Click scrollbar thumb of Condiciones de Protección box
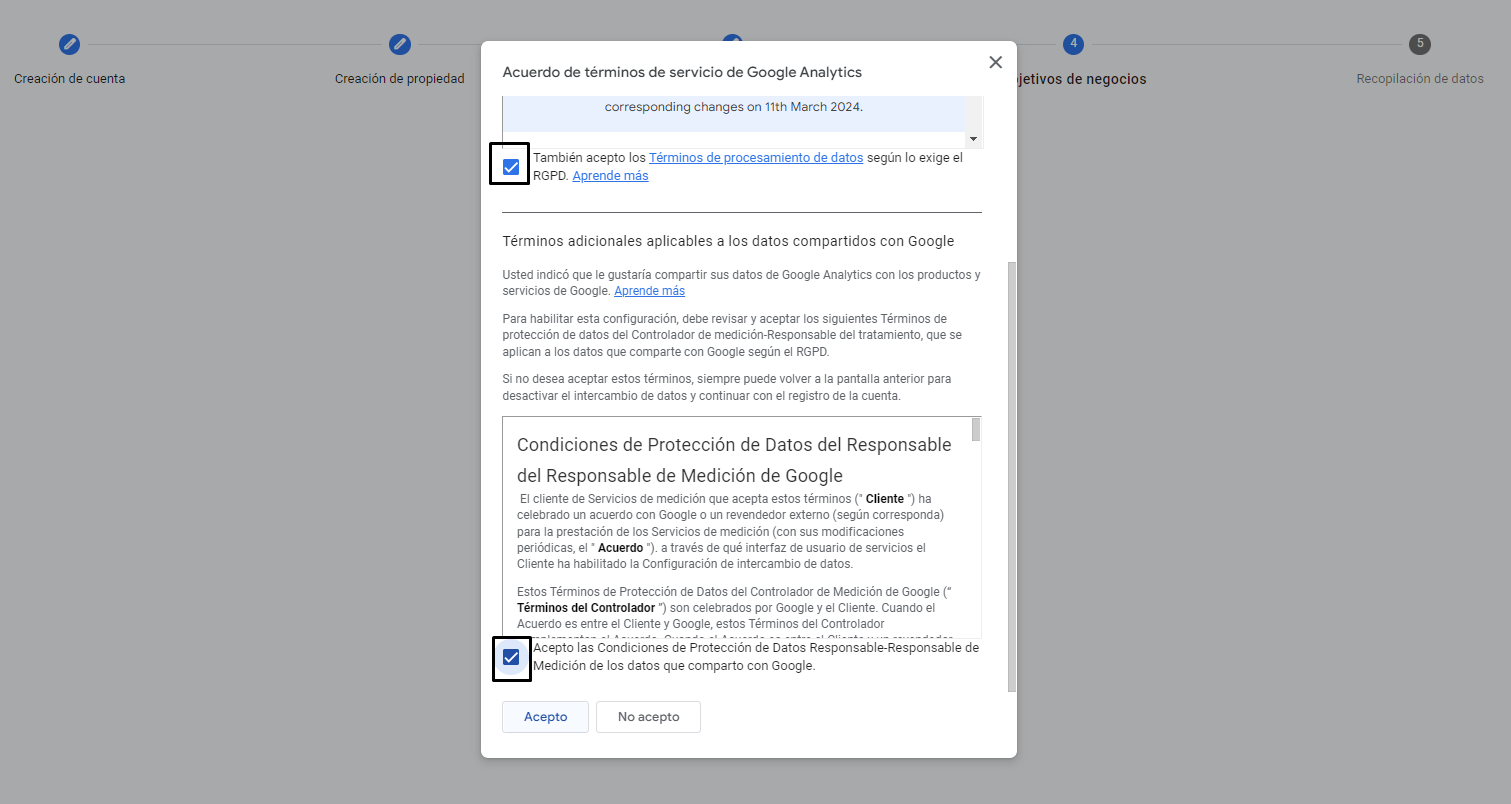The image size is (1511, 804). [976, 430]
